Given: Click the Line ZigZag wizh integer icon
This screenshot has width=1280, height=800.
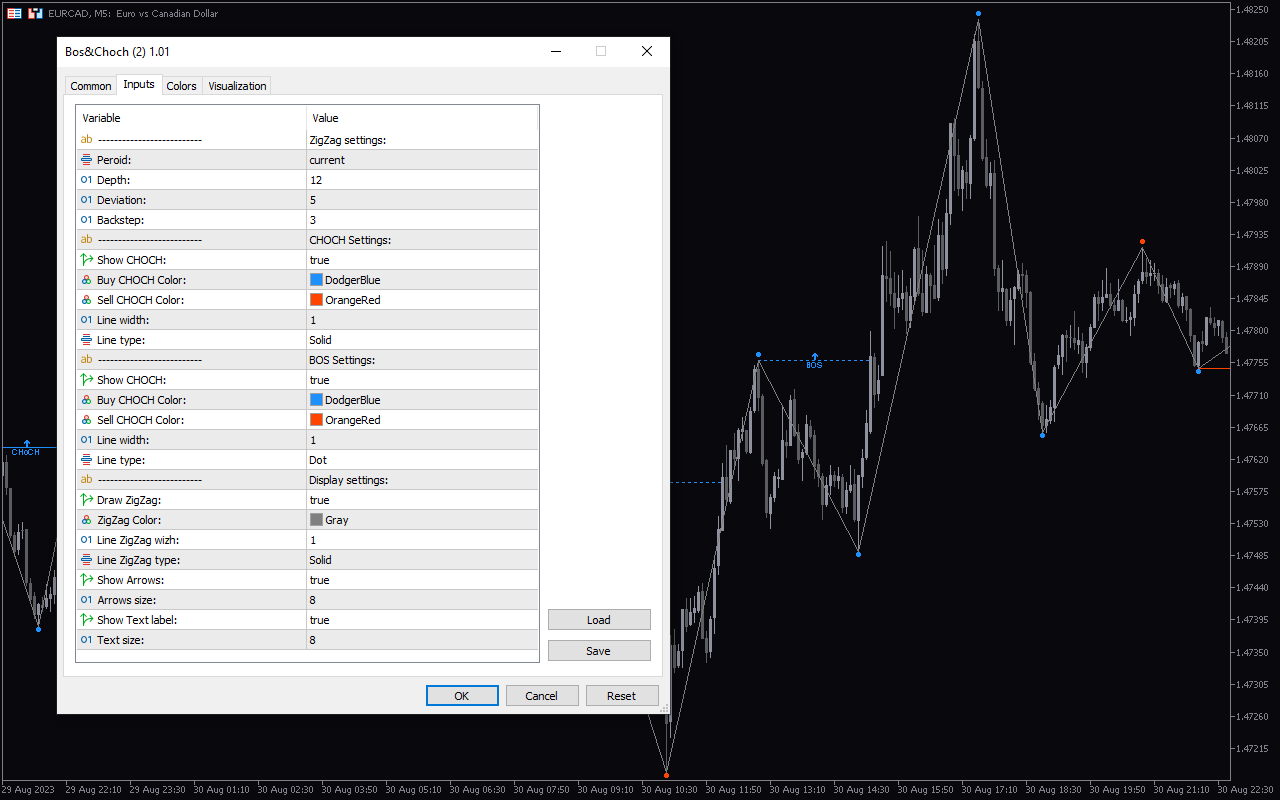Looking at the screenshot, I should coord(86,540).
